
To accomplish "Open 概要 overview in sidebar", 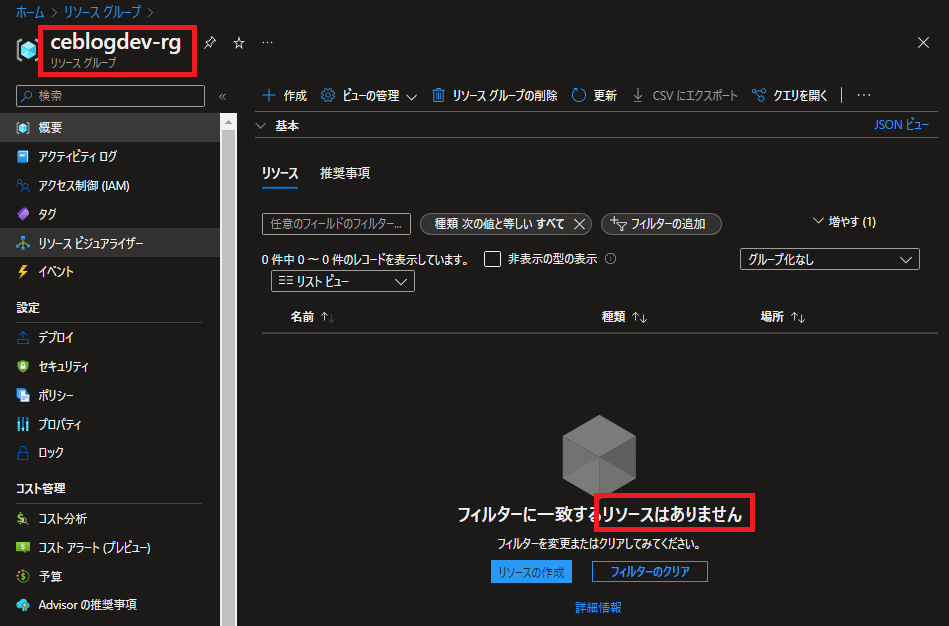I will point(110,128).
